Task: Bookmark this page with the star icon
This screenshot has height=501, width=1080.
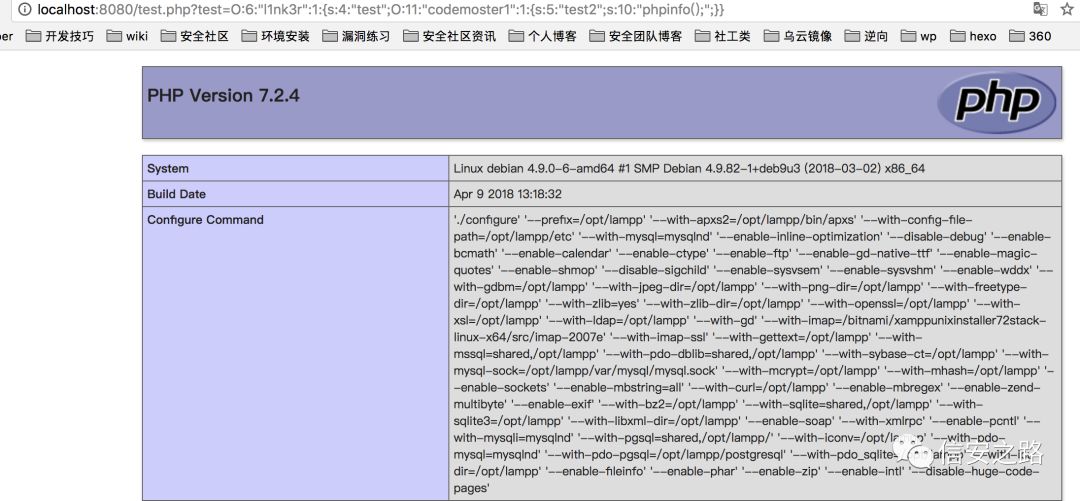Action: [1067, 9]
